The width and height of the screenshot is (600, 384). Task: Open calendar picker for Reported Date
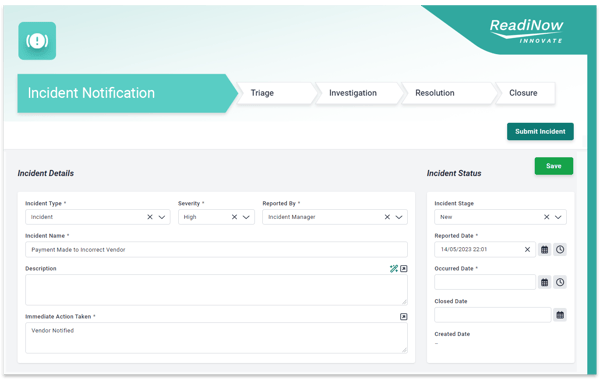pyautogui.click(x=545, y=250)
